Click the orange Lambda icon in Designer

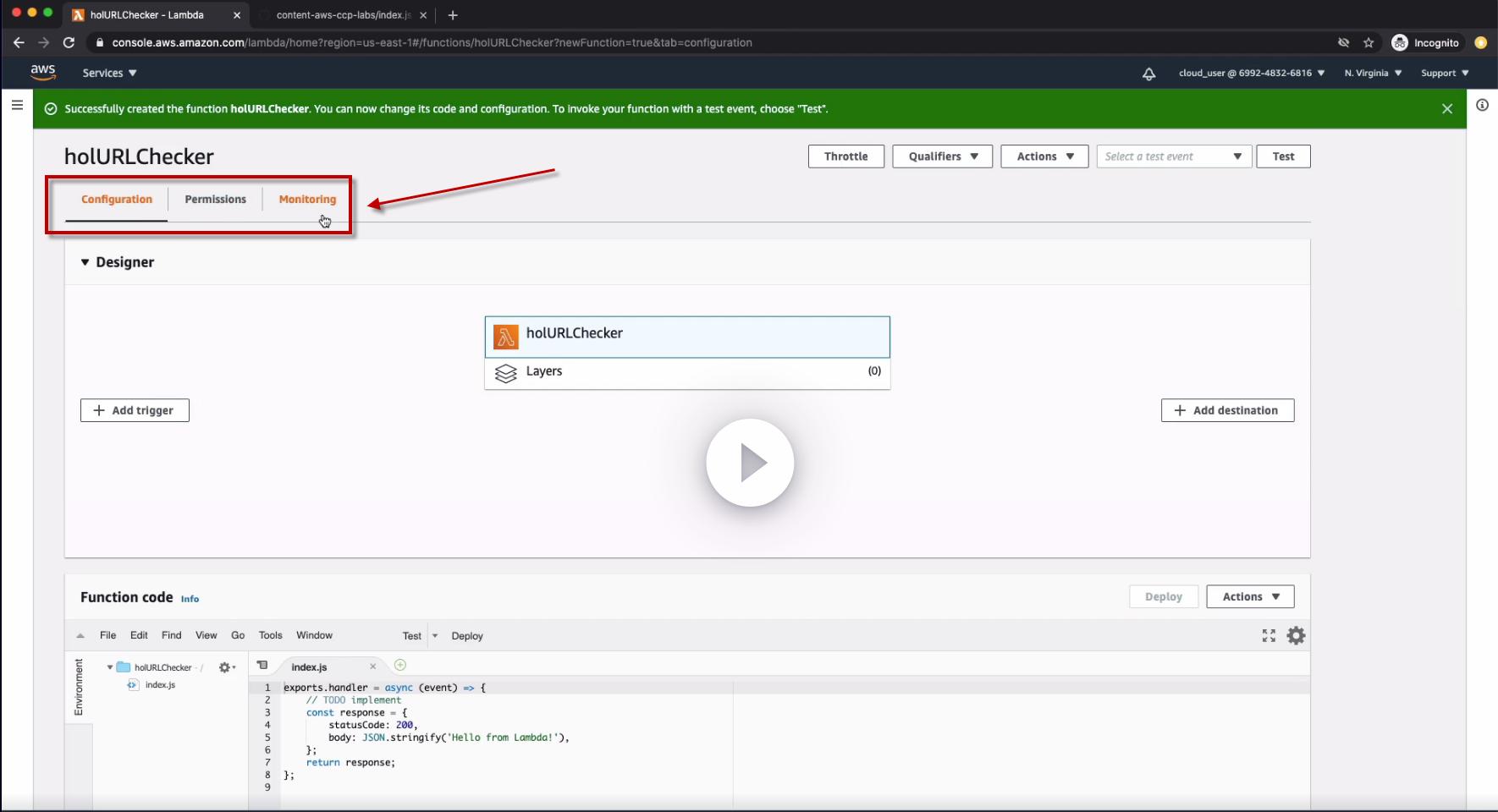click(x=506, y=337)
